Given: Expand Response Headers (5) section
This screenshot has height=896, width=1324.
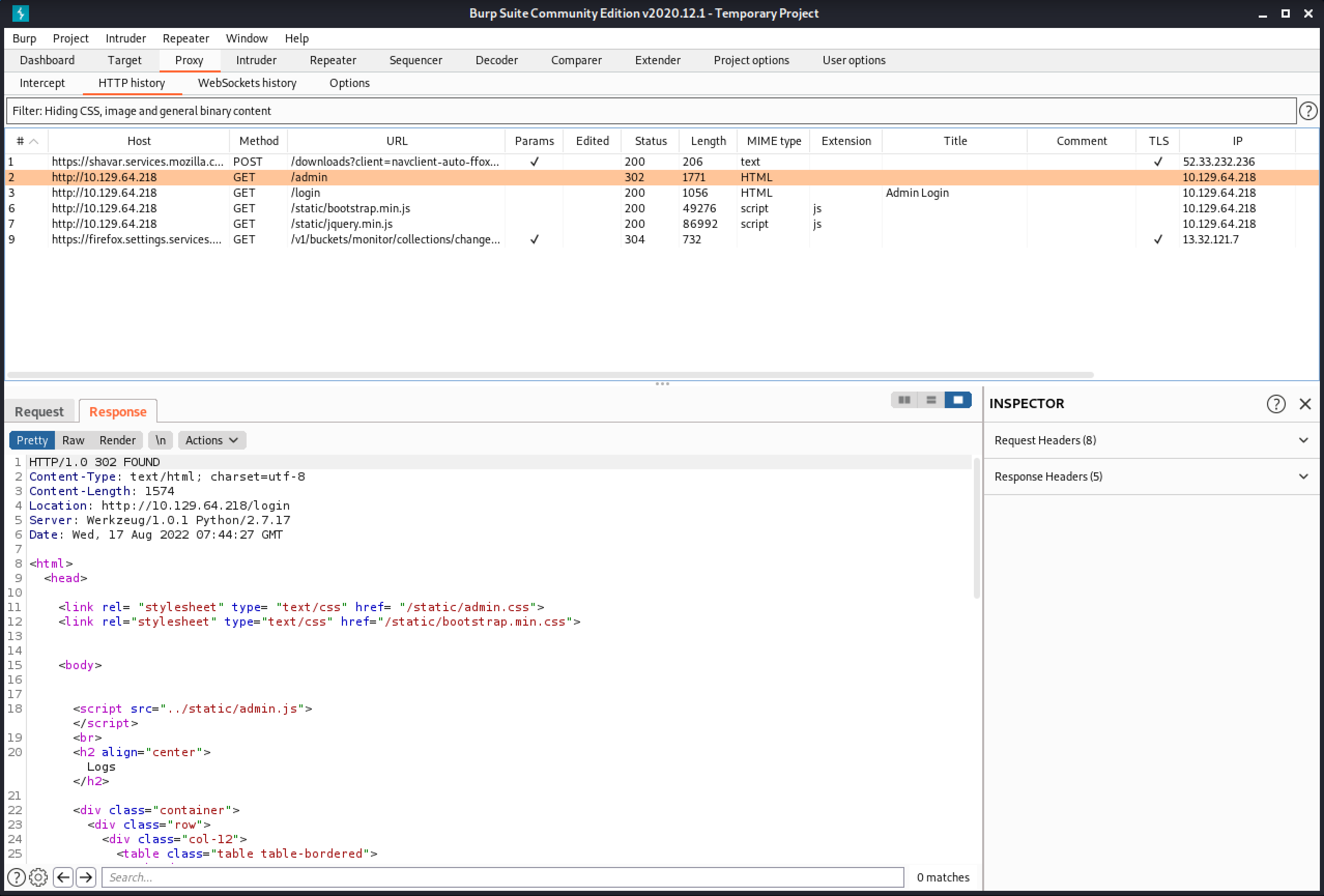Looking at the screenshot, I should pos(1150,476).
